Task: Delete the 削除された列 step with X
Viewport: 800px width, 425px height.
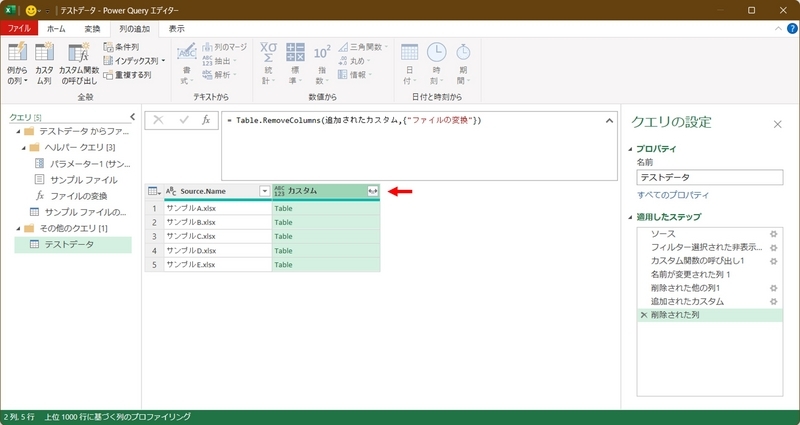Action: point(643,315)
